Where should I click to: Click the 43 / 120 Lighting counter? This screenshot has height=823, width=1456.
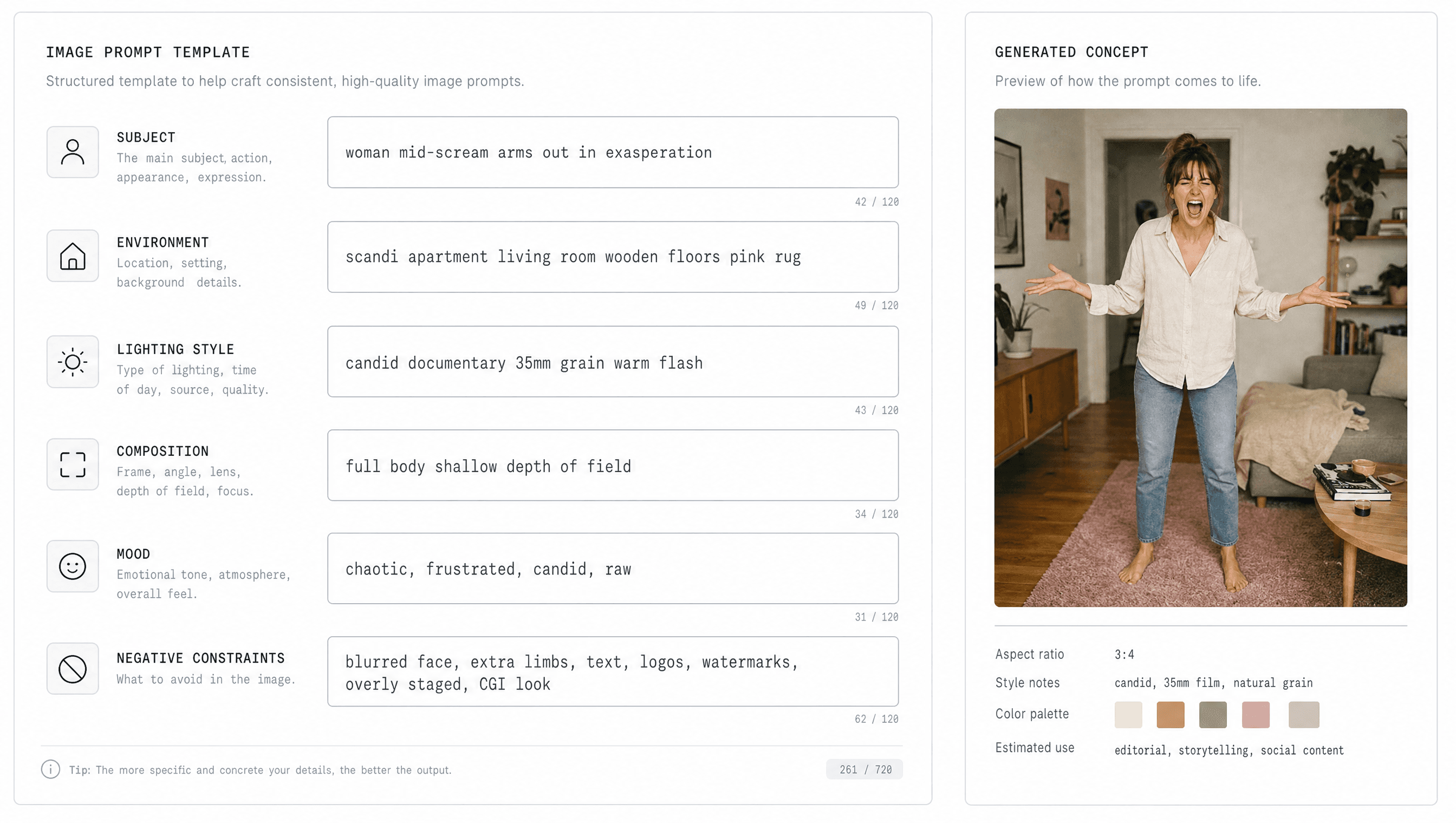coord(876,410)
